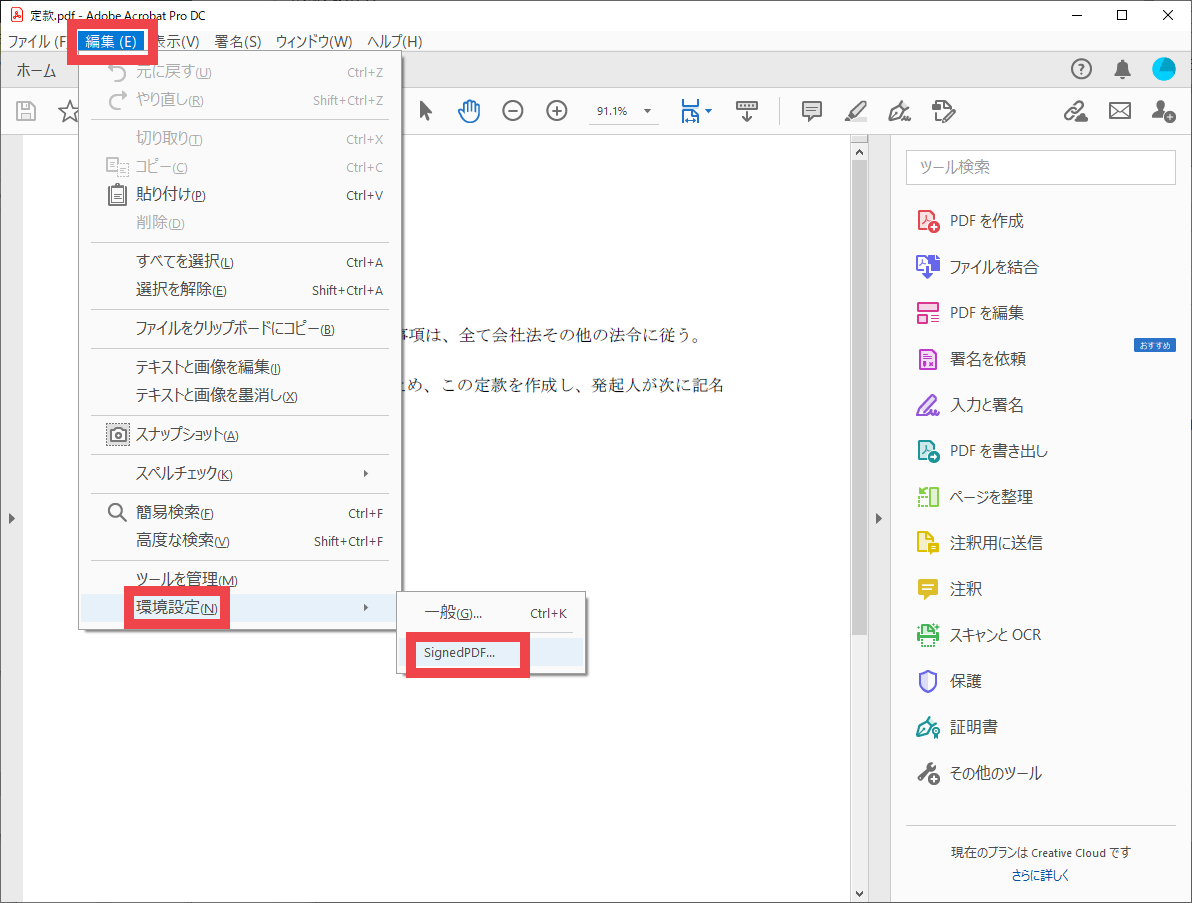
Task: Collapse the right tools pane
Action: (879, 518)
